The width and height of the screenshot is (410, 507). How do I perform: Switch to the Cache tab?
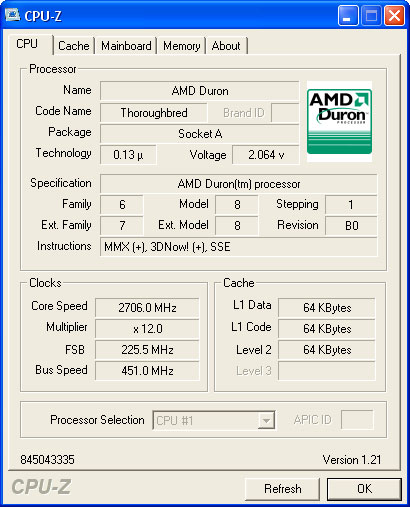pyautogui.click(x=74, y=46)
